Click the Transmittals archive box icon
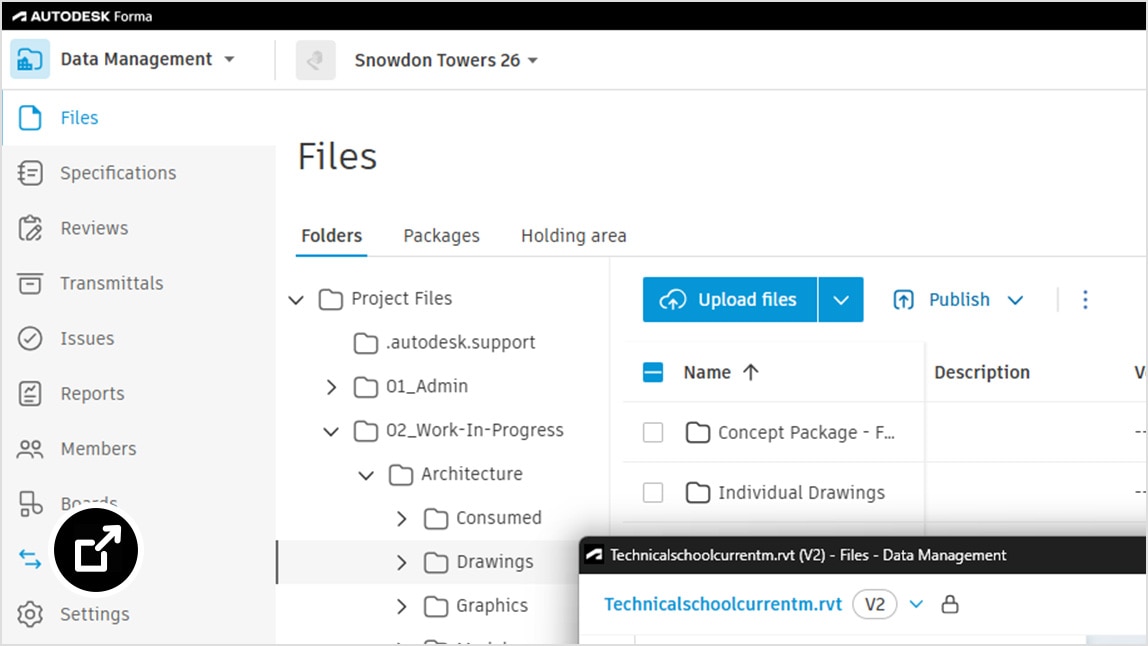This screenshot has height=646, width=1148. [x=30, y=283]
